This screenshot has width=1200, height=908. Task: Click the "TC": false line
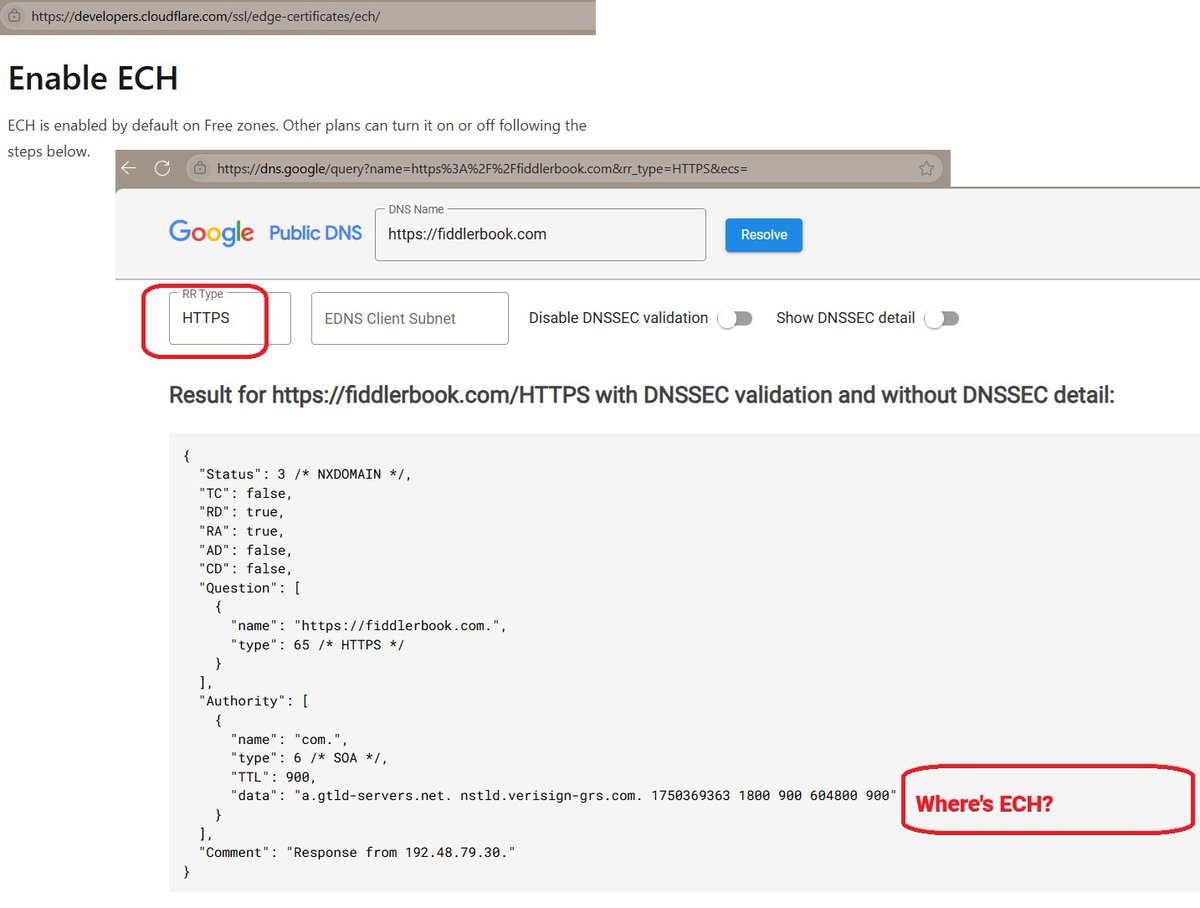(x=246, y=493)
